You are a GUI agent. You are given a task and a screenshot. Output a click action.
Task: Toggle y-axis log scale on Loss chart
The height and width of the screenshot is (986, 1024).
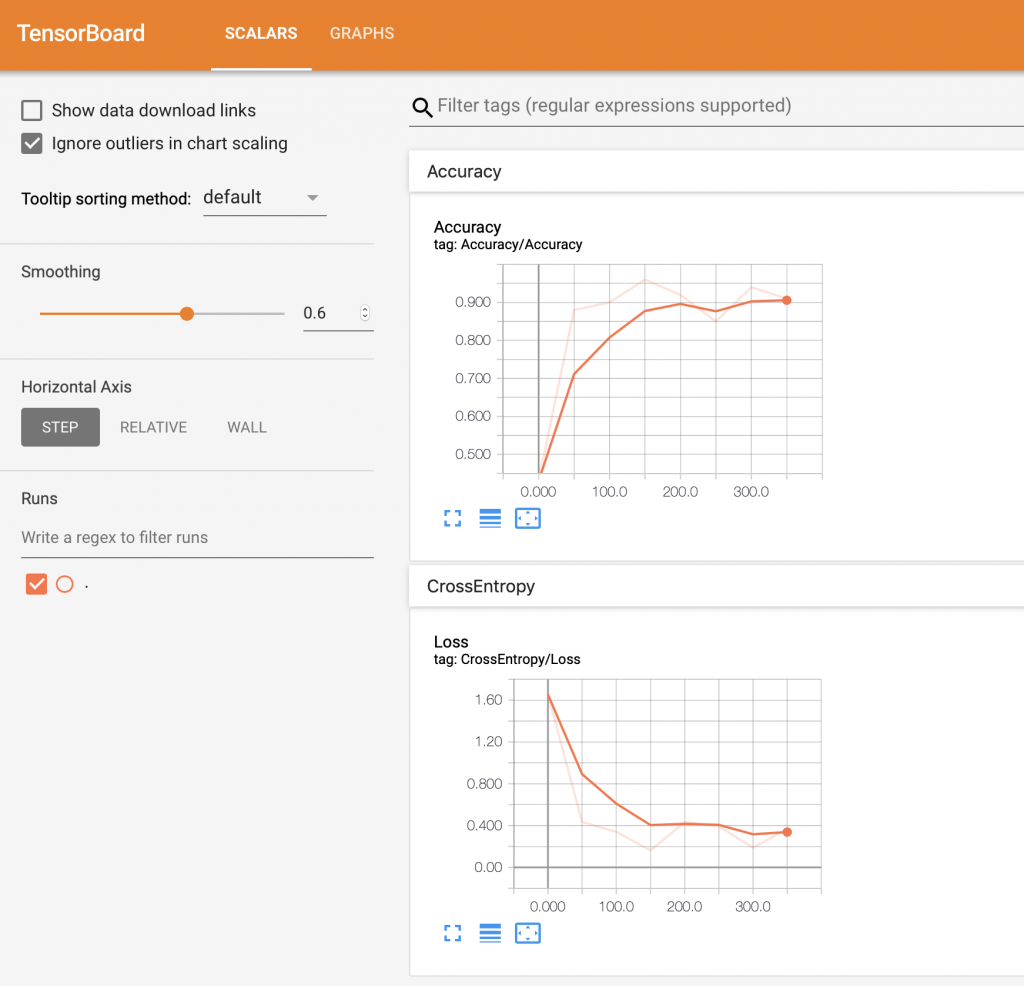(490, 933)
